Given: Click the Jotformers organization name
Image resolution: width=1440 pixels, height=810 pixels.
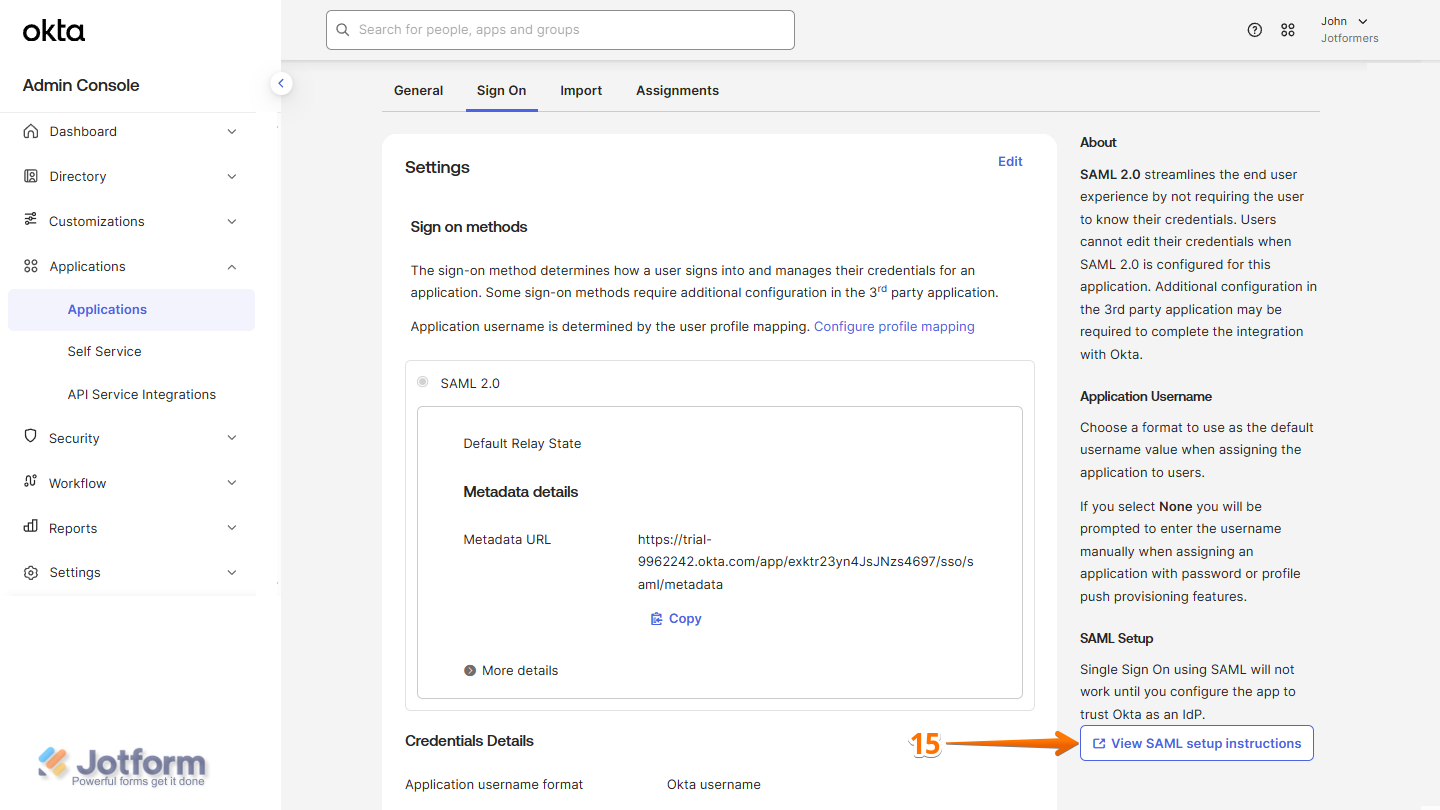Looking at the screenshot, I should coord(1350,39).
